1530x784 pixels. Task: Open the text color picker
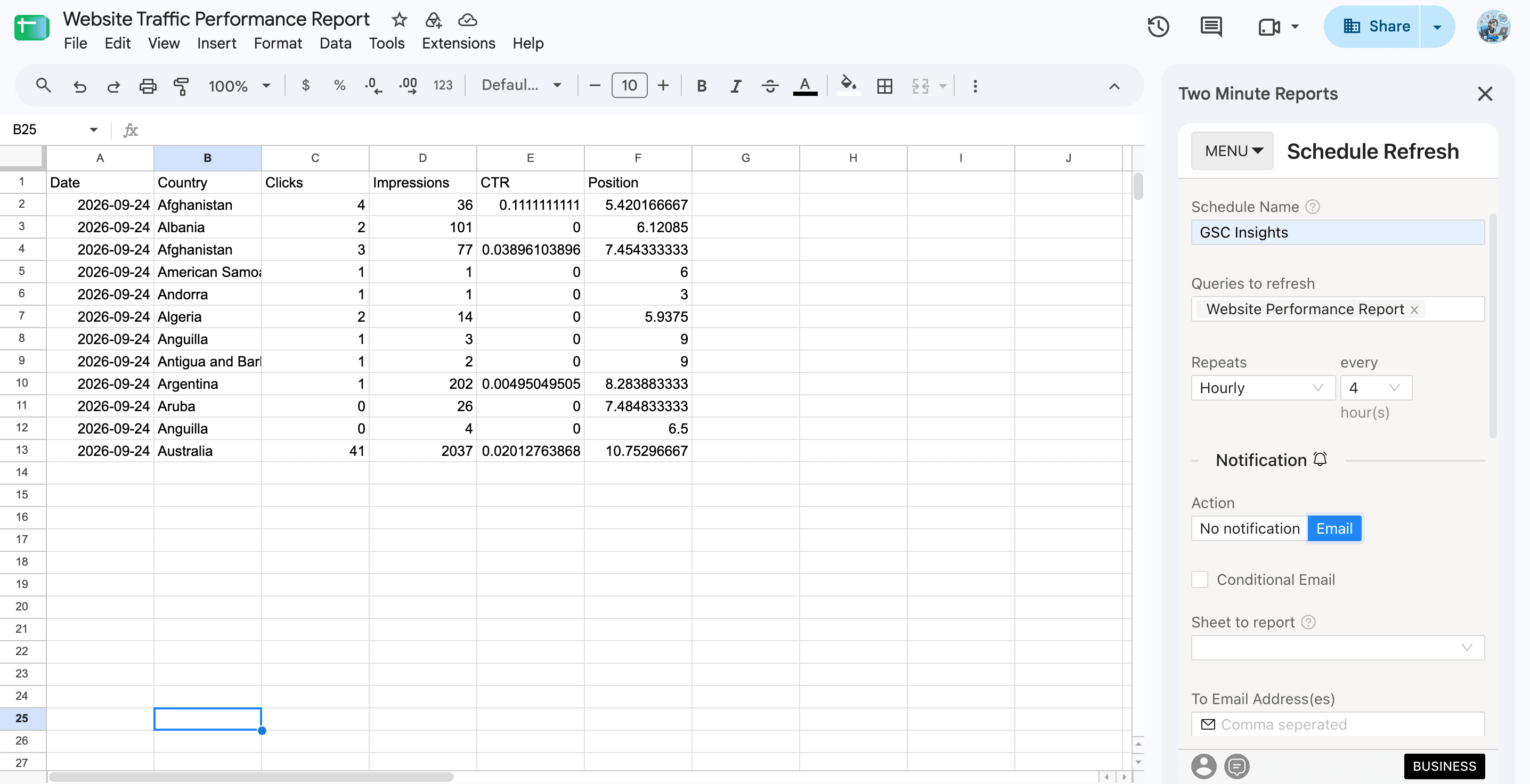pos(805,86)
